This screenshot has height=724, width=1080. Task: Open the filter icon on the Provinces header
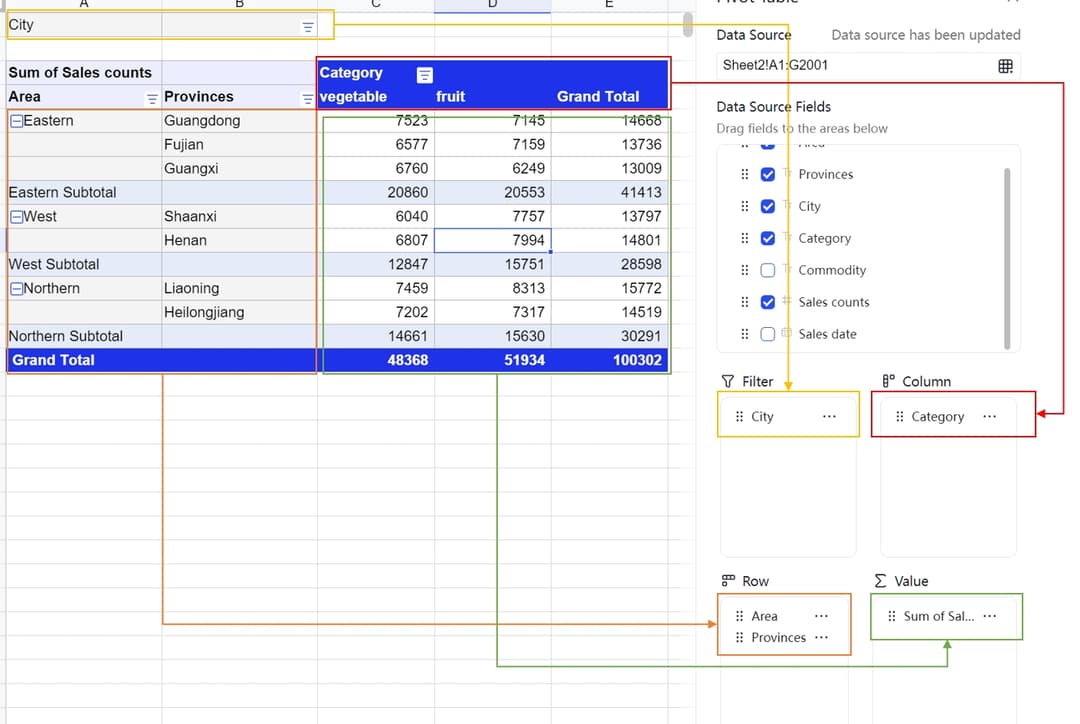tap(306, 96)
